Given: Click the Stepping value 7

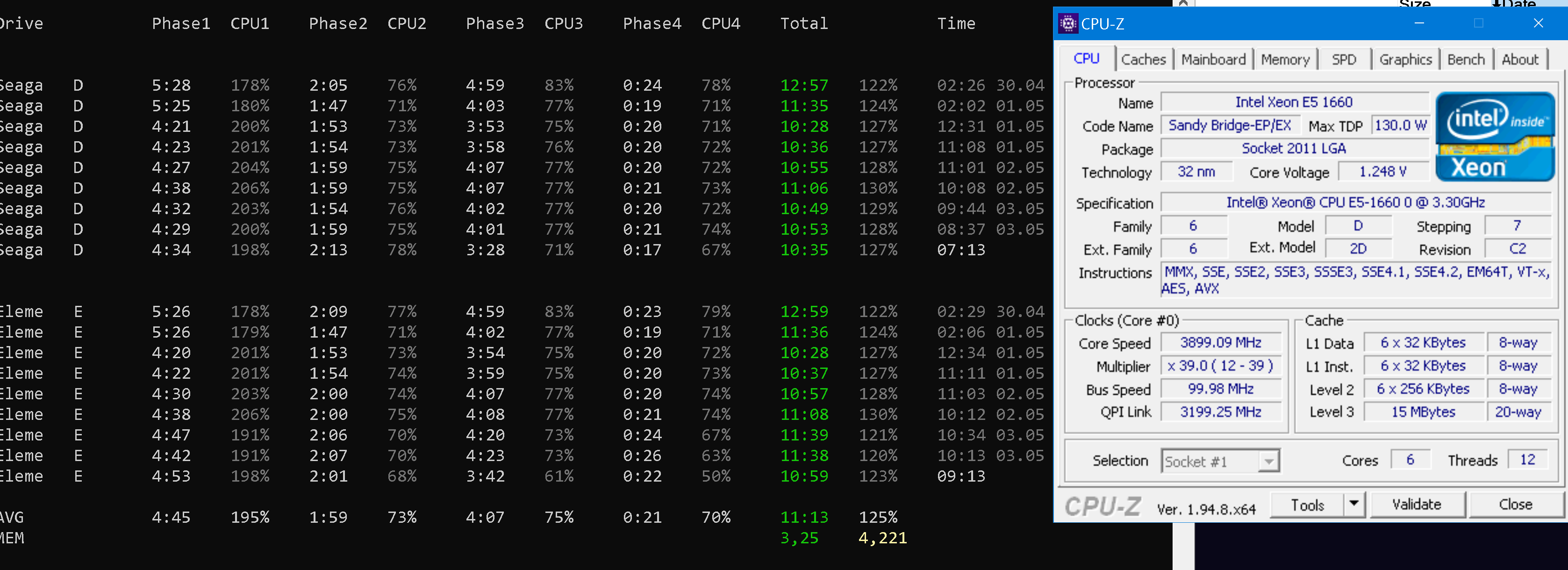Looking at the screenshot, I should 1517,225.
